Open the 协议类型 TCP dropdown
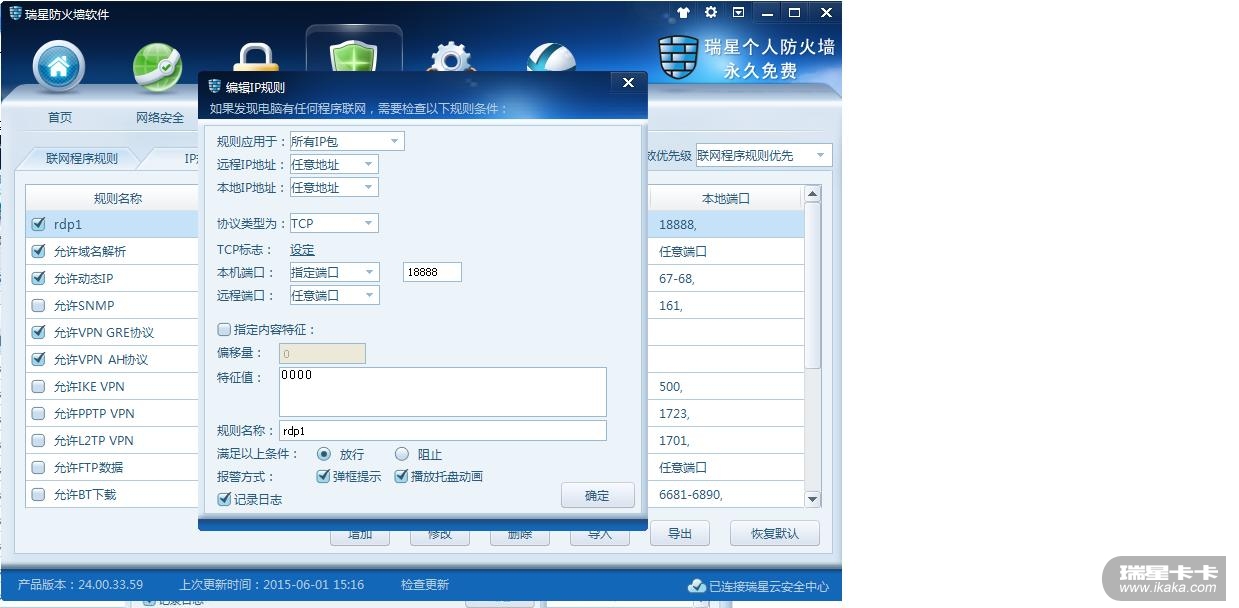The width and height of the screenshot is (1239, 608). click(334, 223)
